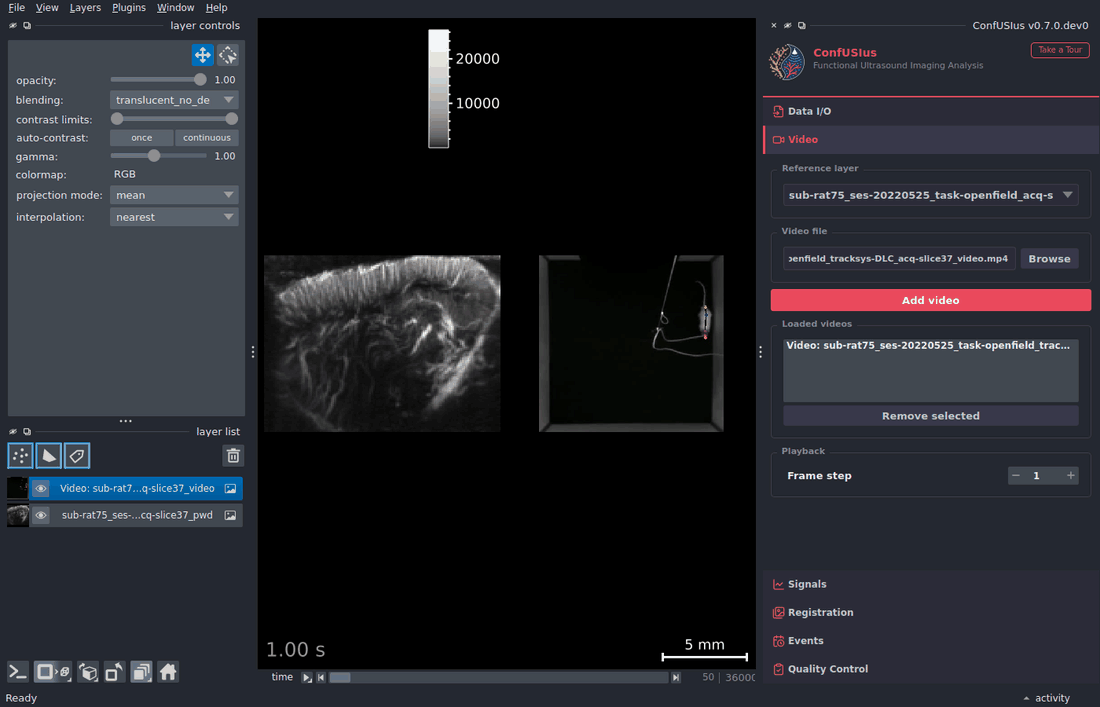Expand the Quality Control section
The height and width of the screenshot is (707, 1100).
(930, 668)
